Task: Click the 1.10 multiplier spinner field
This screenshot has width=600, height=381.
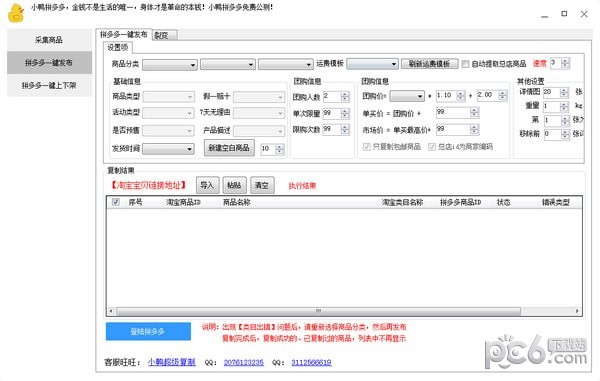Action: [x=450, y=95]
